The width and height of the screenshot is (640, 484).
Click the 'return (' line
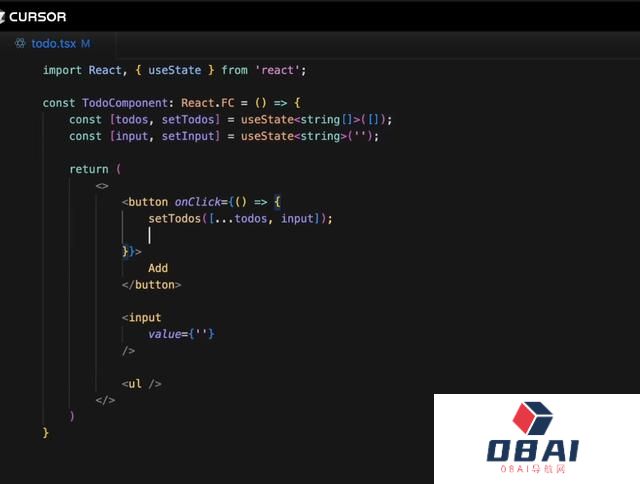click(95, 169)
